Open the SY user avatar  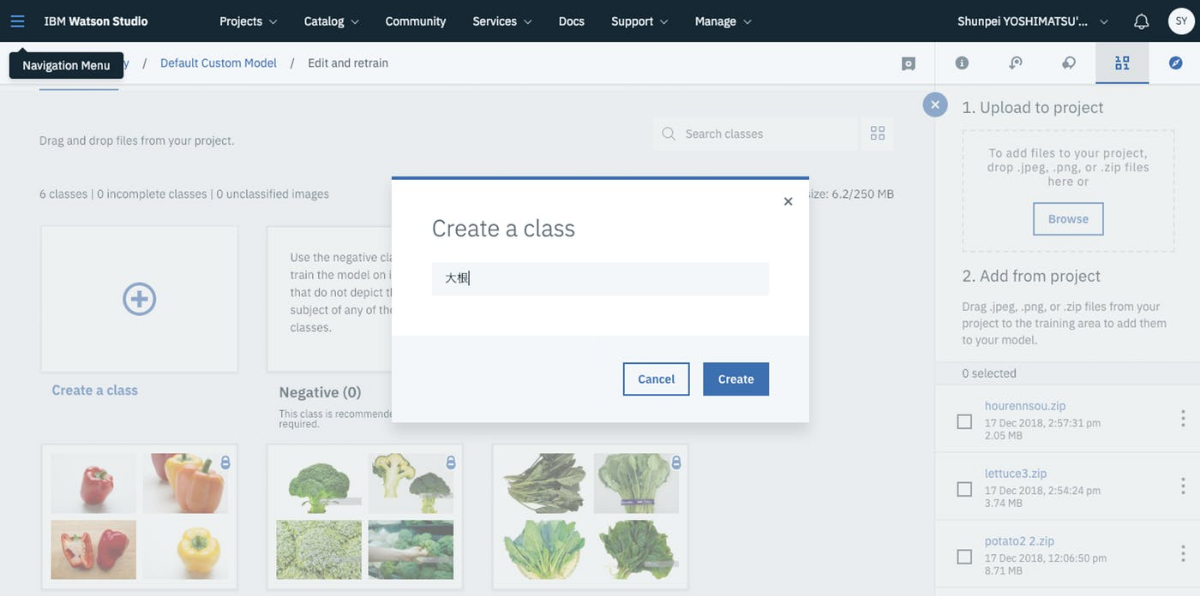click(1180, 21)
